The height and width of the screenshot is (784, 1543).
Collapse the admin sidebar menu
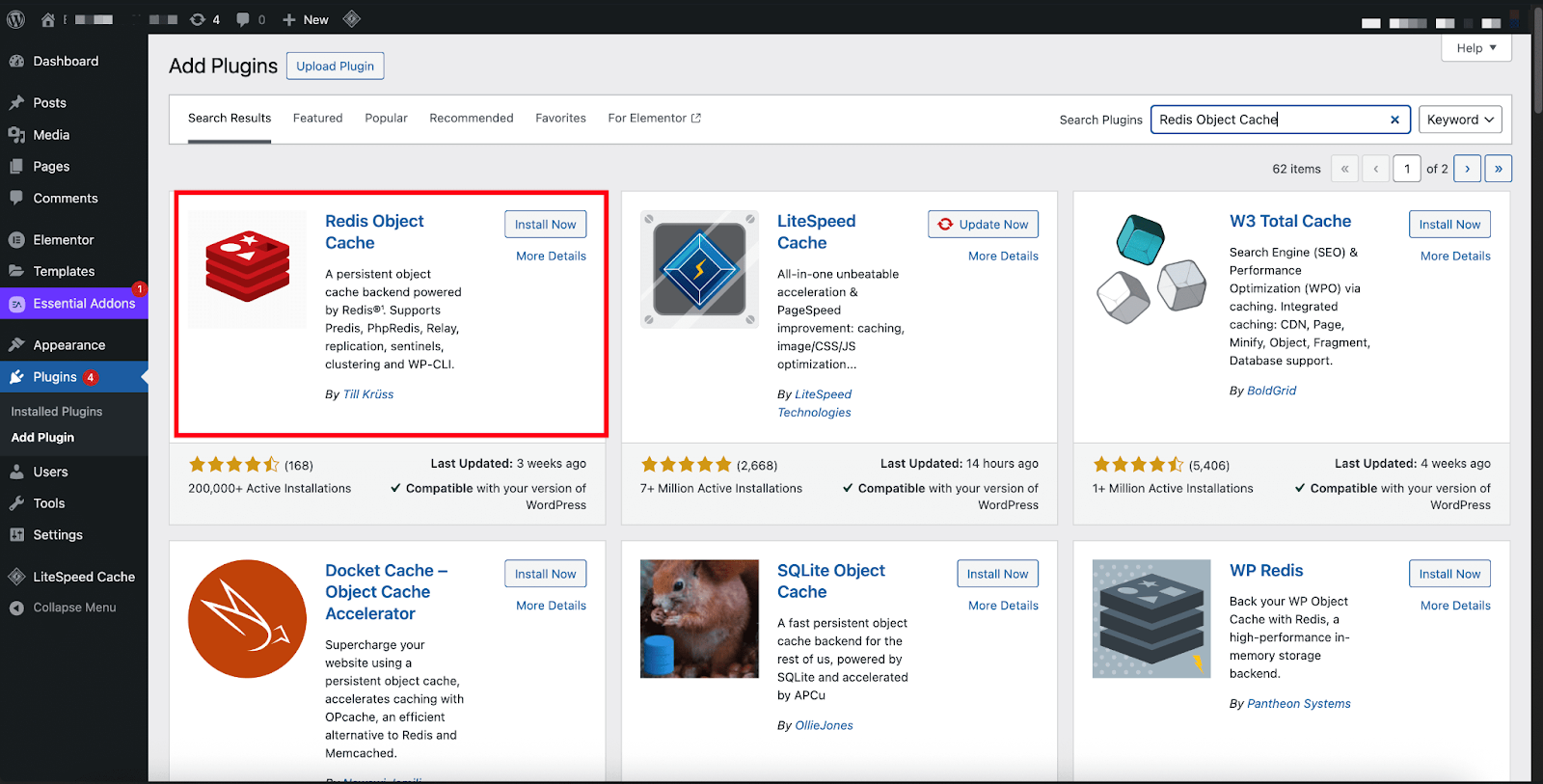[x=74, y=608]
